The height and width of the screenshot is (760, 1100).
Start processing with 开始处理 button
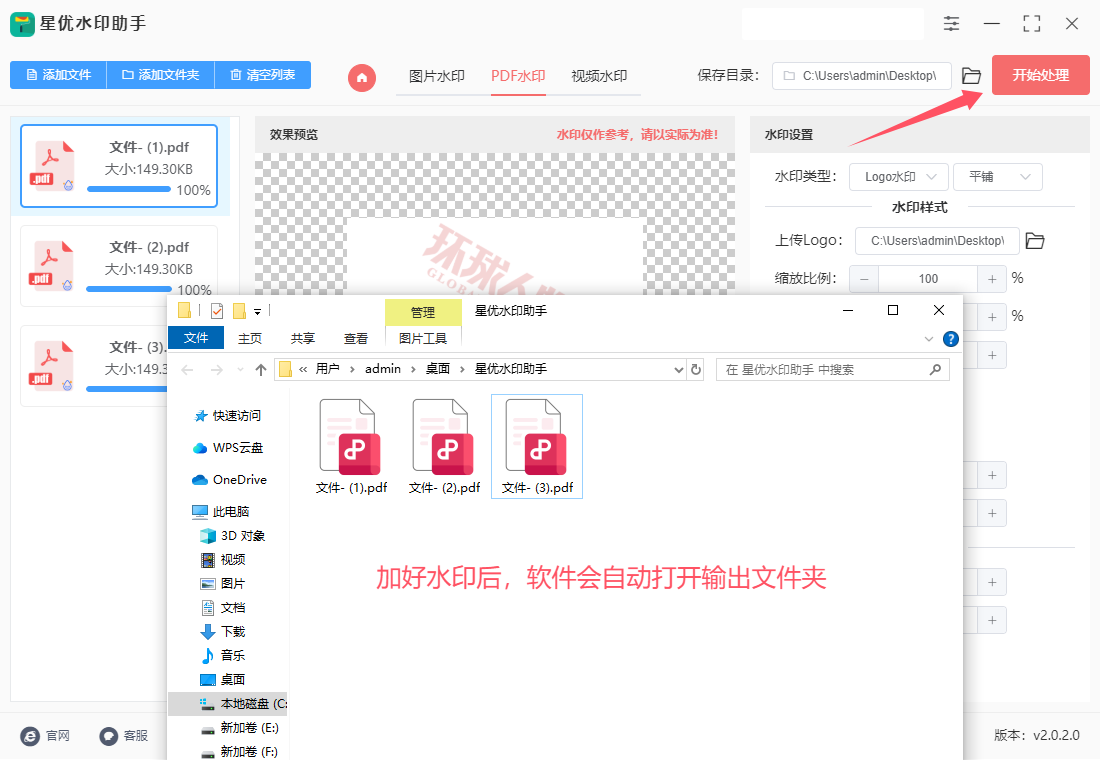[1040, 75]
